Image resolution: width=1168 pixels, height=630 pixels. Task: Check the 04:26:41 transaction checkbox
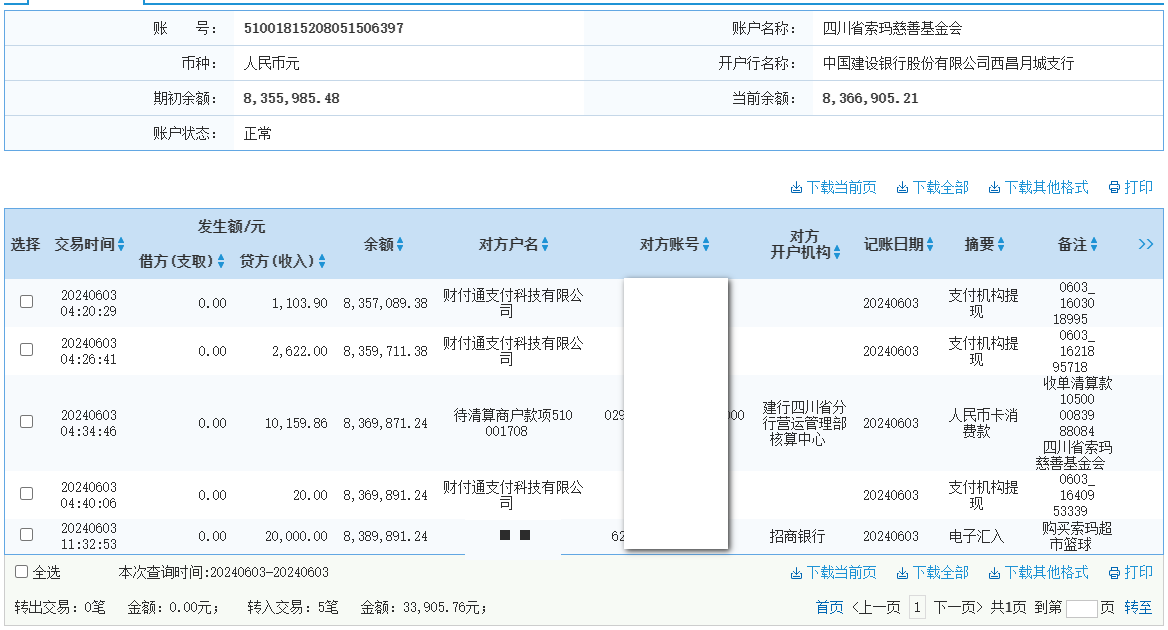tap(27, 349)
